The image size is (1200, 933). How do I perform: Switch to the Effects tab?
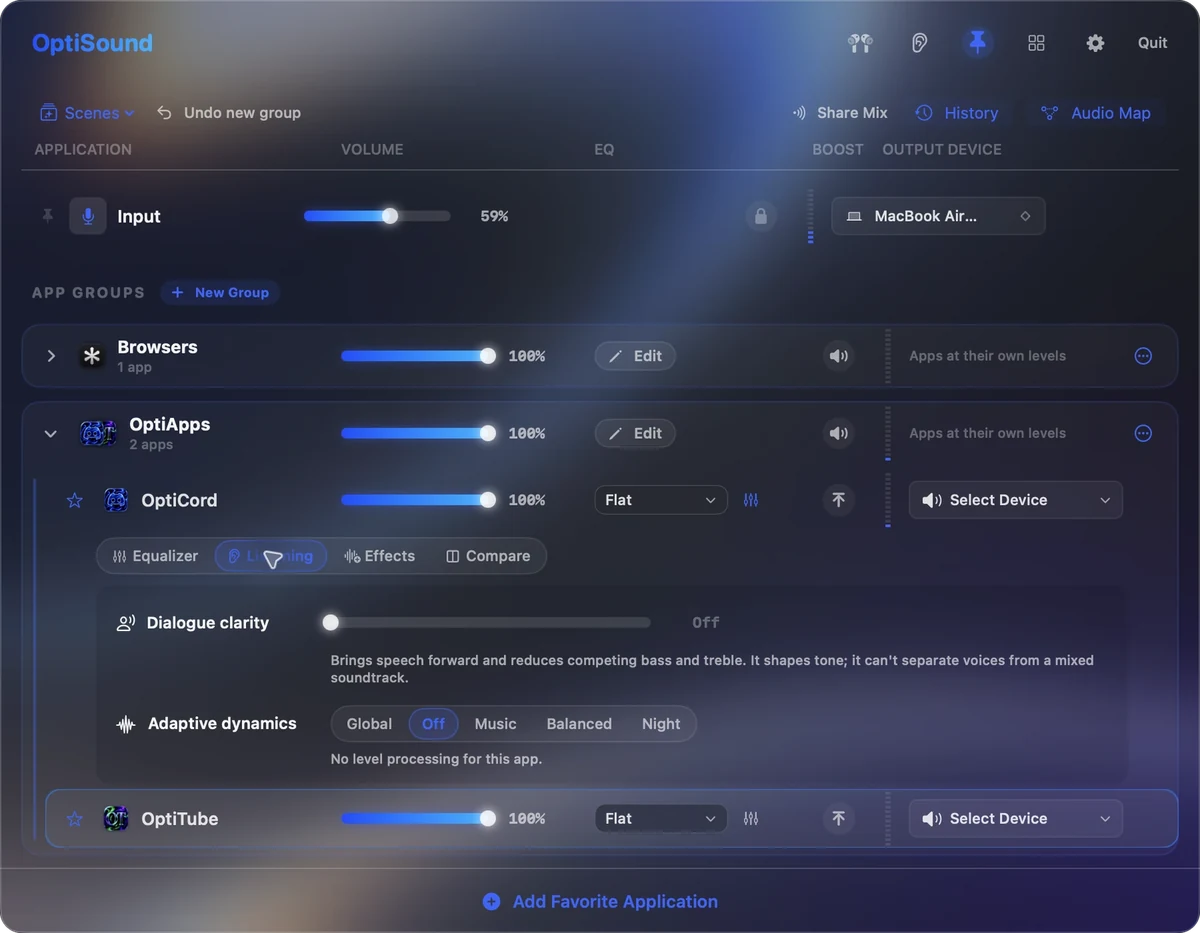tap(379, 556)
